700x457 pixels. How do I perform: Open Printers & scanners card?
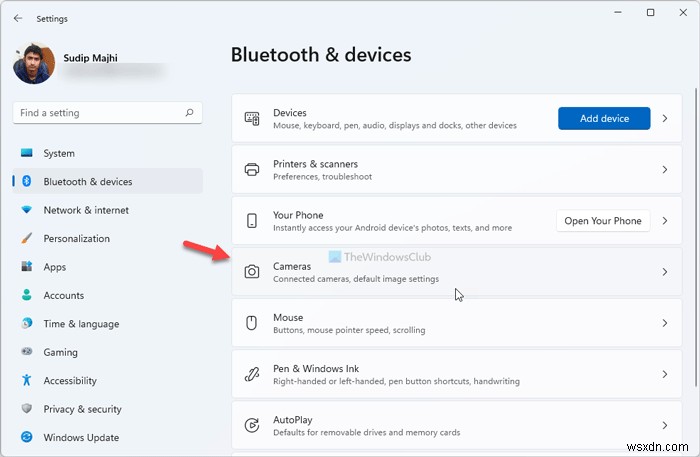[x=457, y=170]
